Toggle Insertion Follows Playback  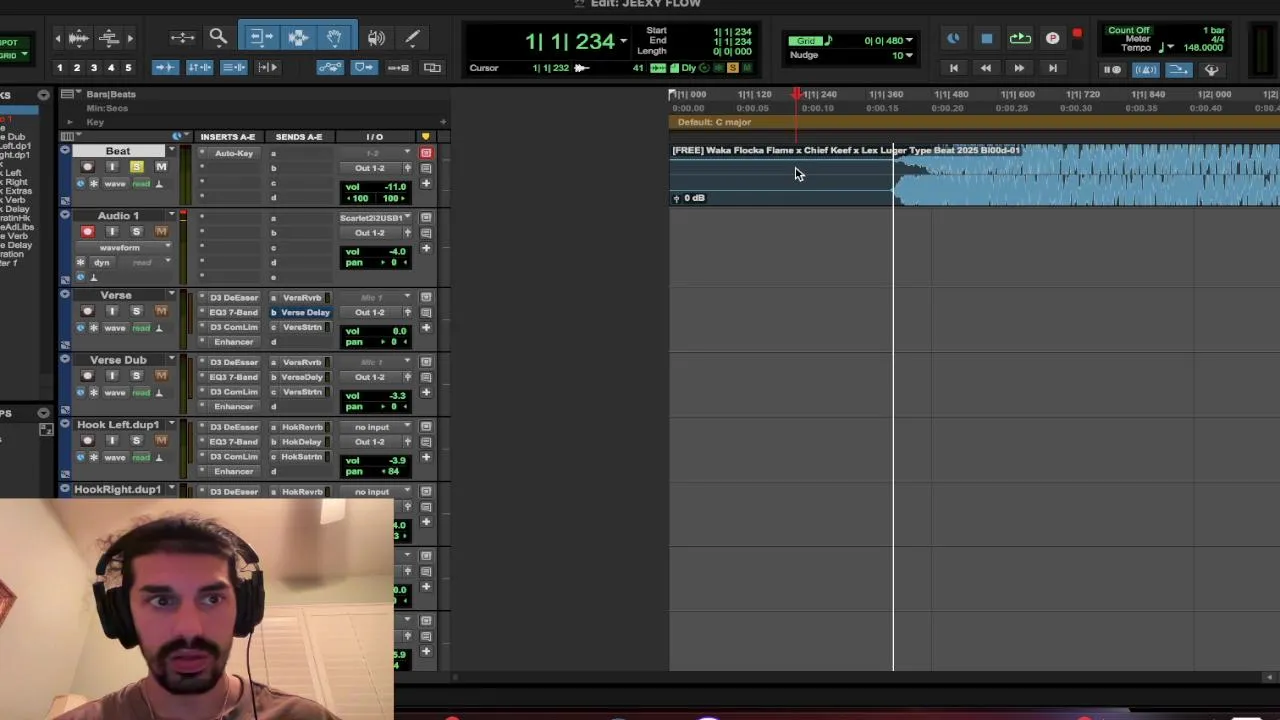pyautogui.click(x=267, y=67)
